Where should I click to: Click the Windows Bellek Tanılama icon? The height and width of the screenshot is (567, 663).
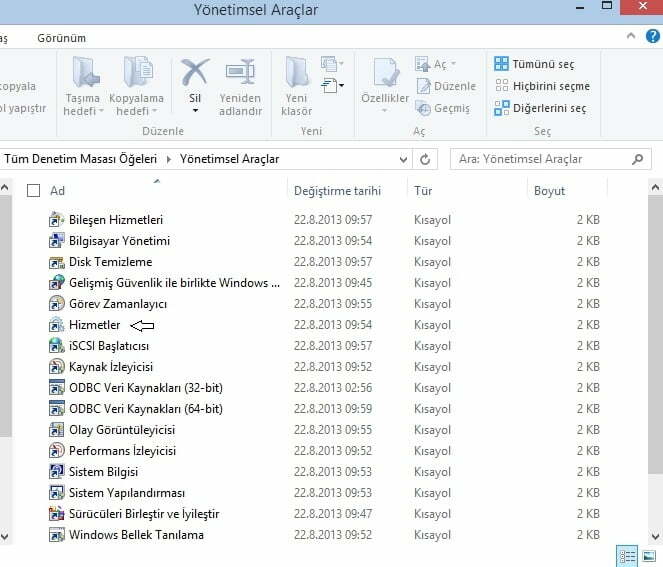pos(57,534)
